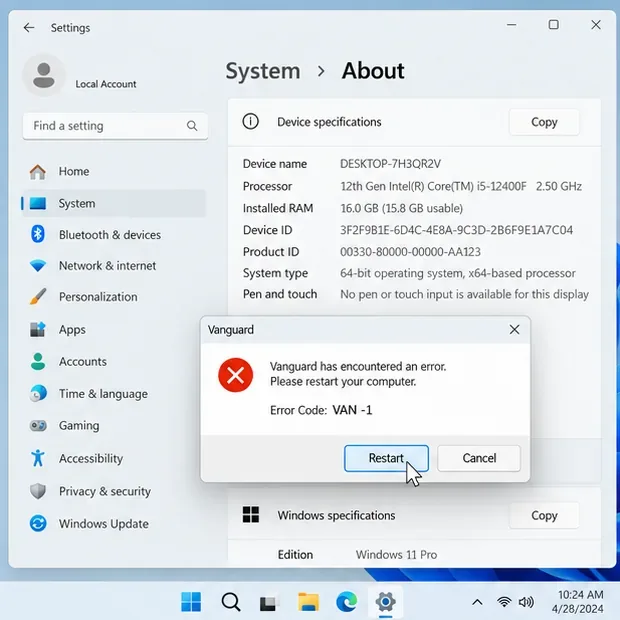The image size is (620, 620).
Task: Click the Device ID value 3F2F9B1E
Action: tap(456, 230)
